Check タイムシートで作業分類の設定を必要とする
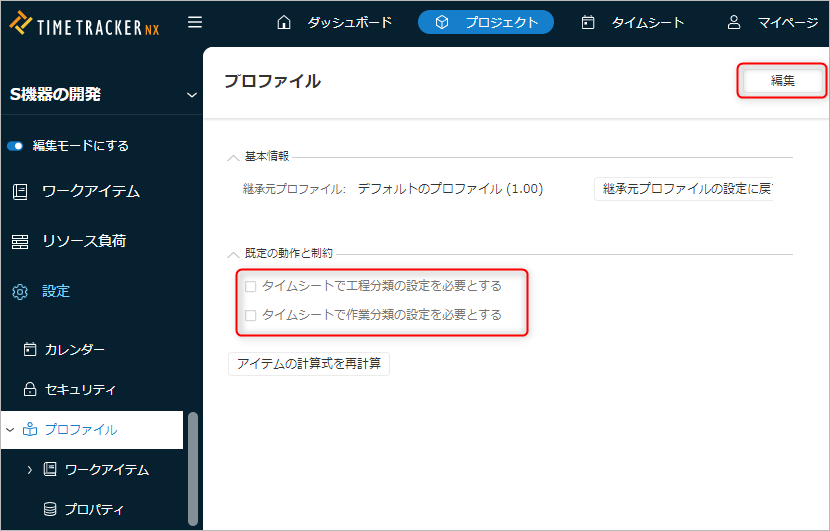This screenshot has height=531, width=830. tap(251, 315)
